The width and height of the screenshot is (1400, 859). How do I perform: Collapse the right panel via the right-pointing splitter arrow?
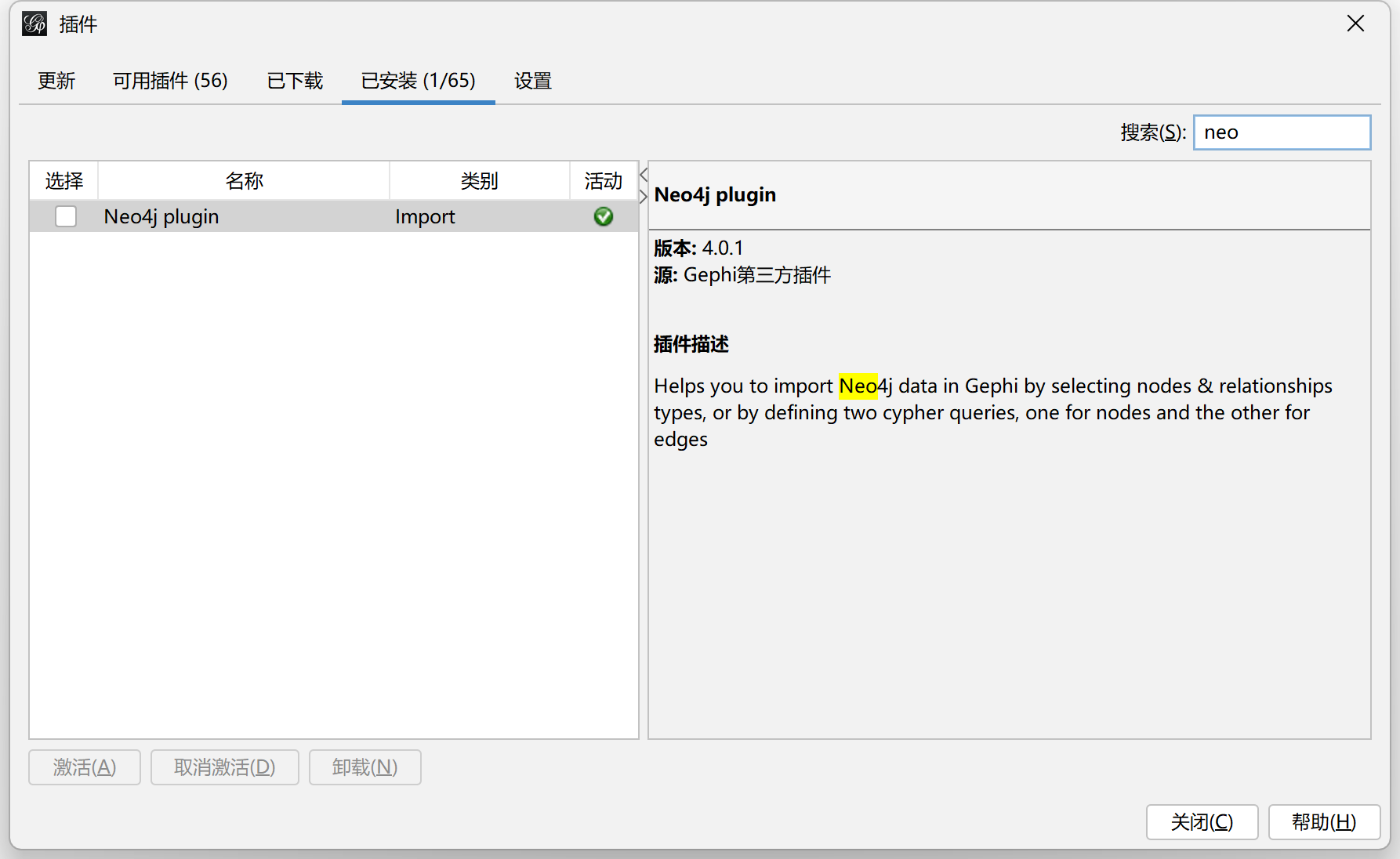(644, 196)
